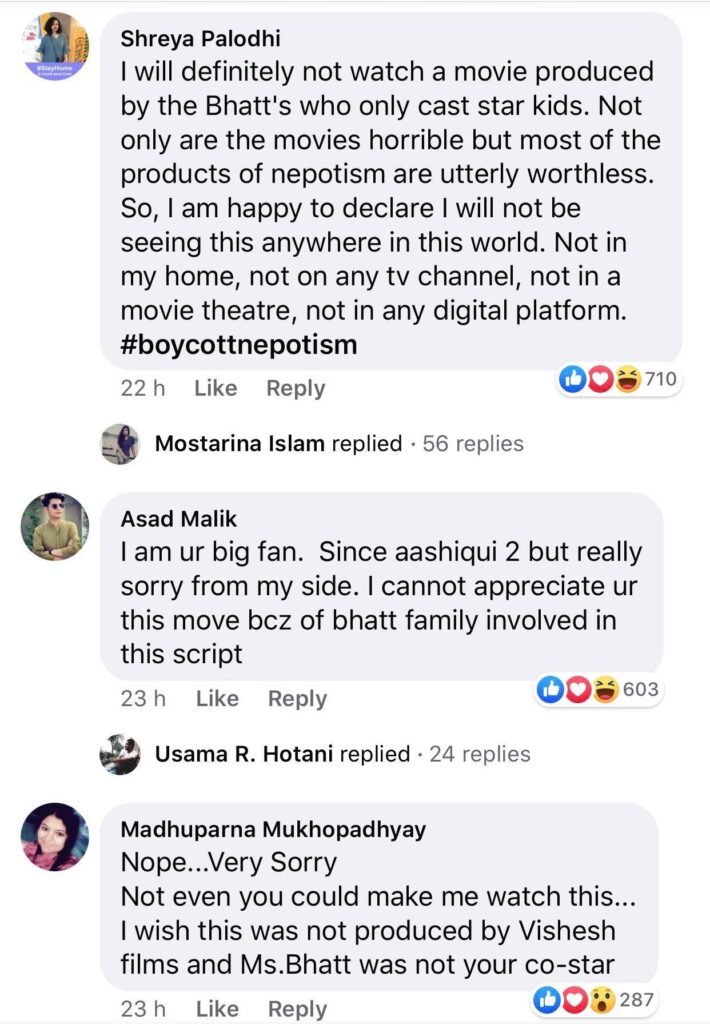Open Madhuparna Mukhopadhyay's profile picture
Screen dimensions: 710x1024
[54, 836]
